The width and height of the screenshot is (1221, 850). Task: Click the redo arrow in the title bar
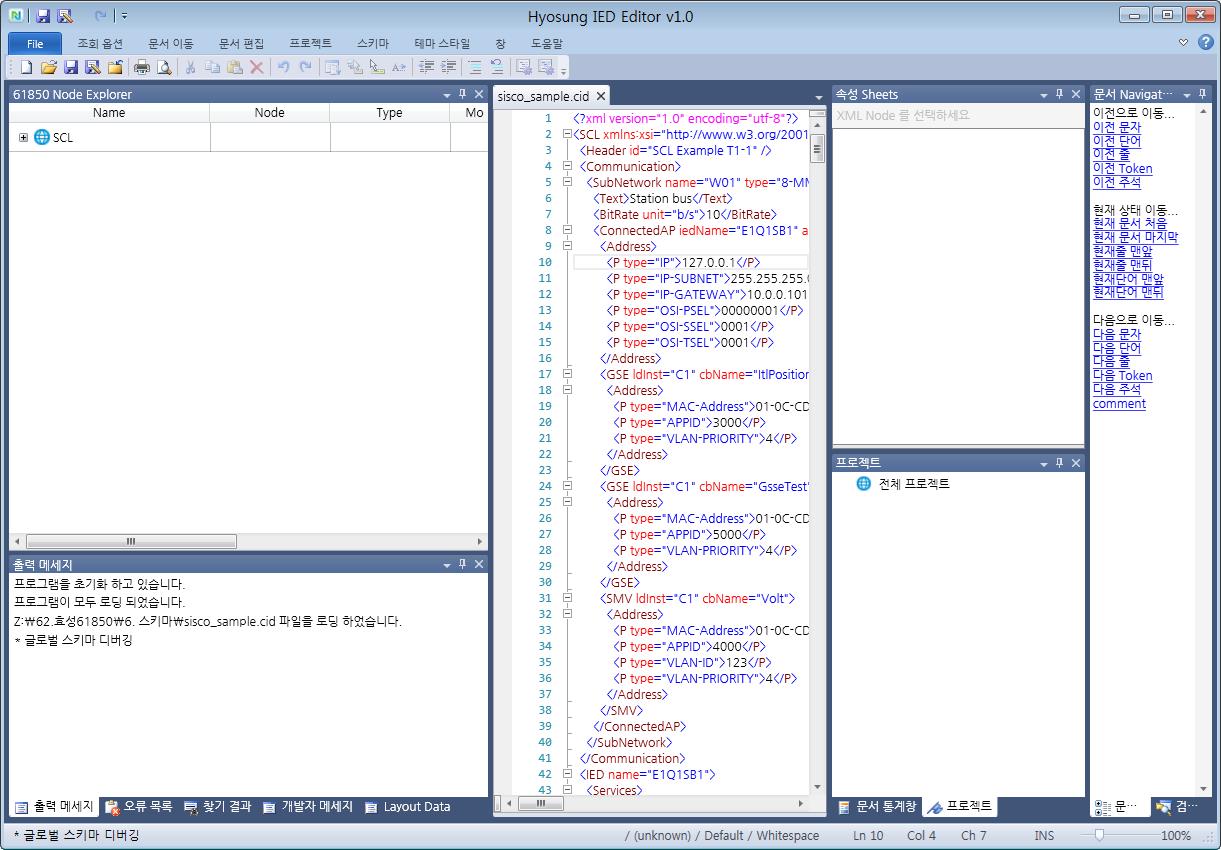pos(100,16)
